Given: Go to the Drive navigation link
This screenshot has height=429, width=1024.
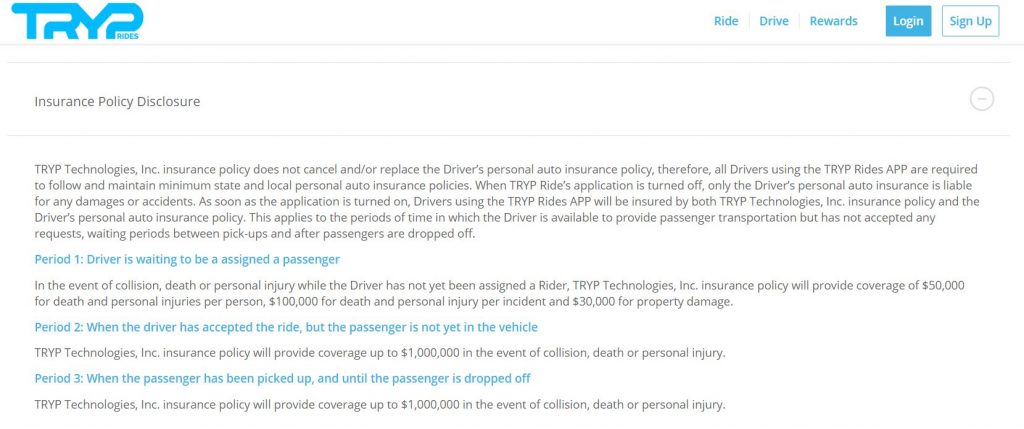Looking at the screenshot, I should (x=774, y=21).
